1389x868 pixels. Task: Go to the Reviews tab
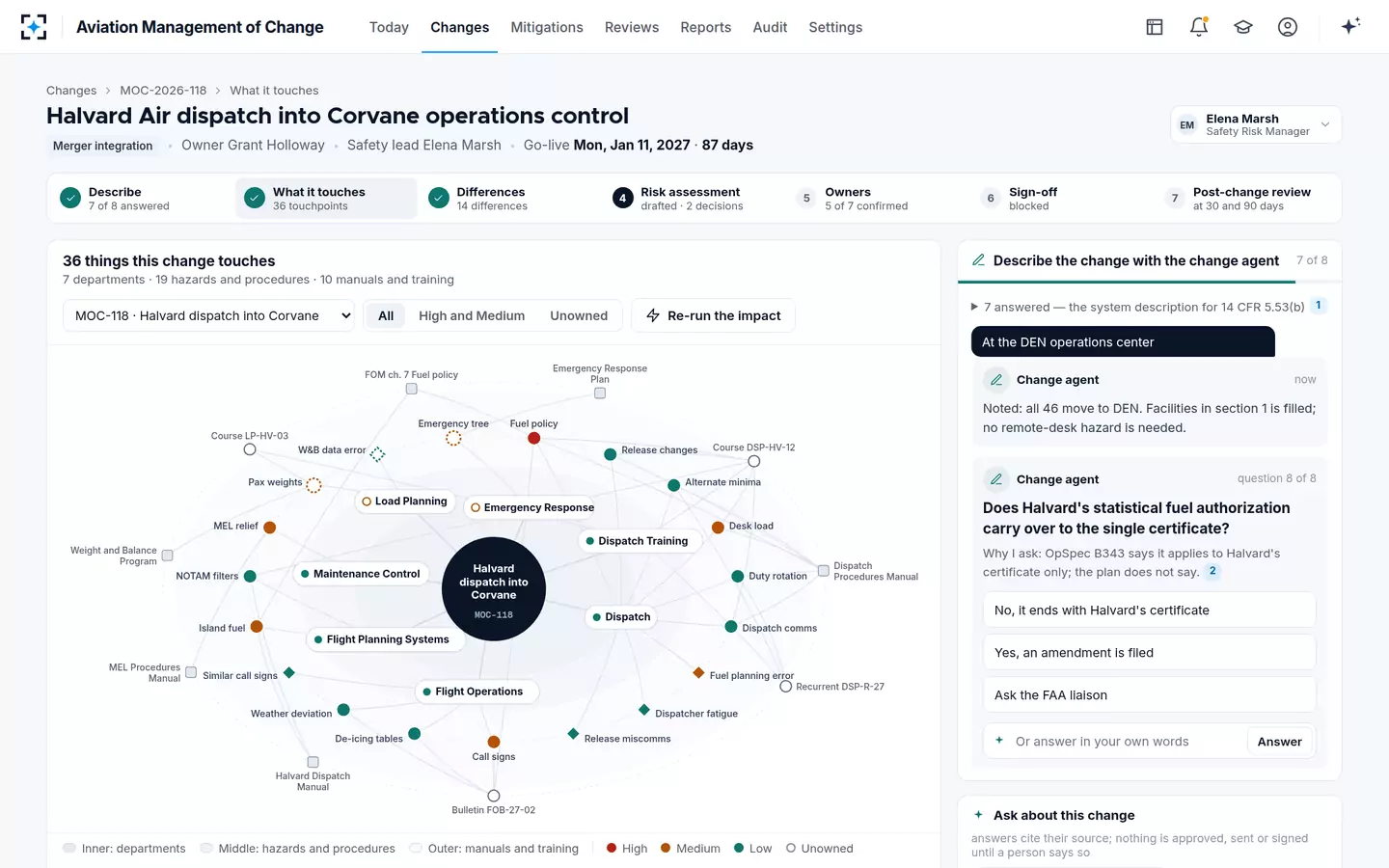[x=632, y=27]
